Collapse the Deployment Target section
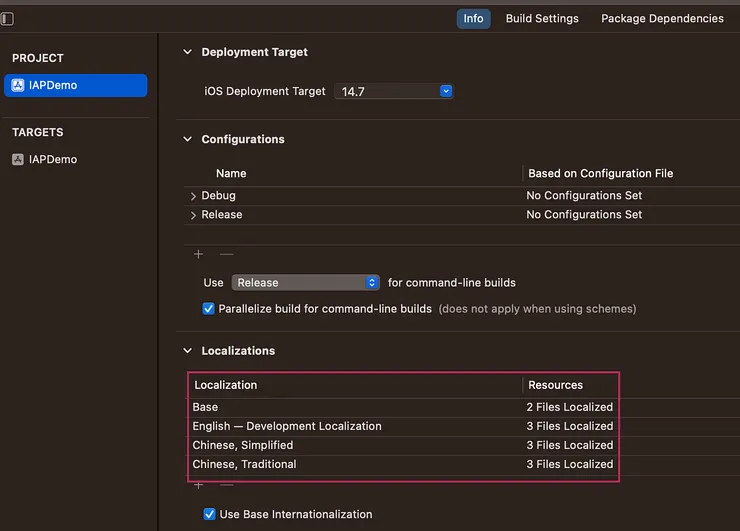 (x=187, y=52)
